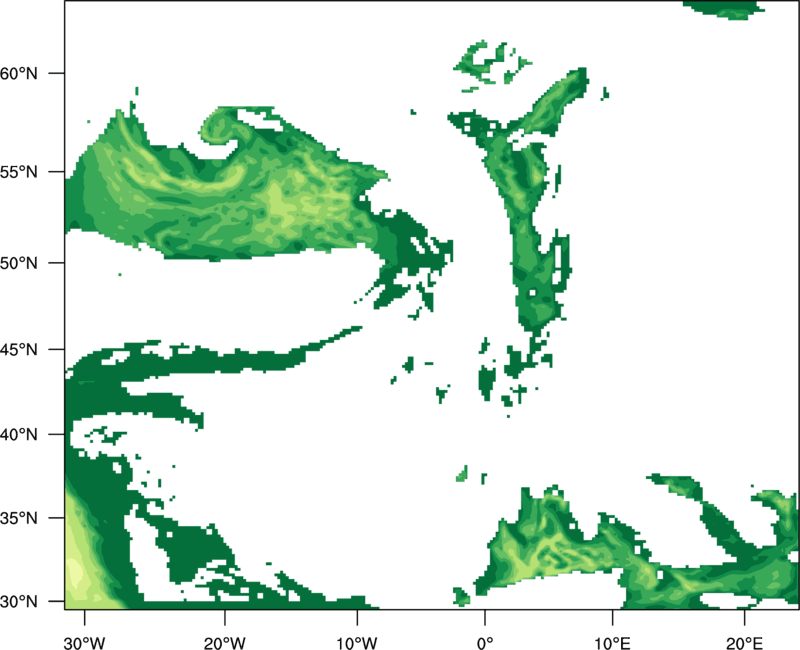The height and width of the screenshot is (650, 800).
Task: Click the 20°W longitude label
Action: click(225, 643)
